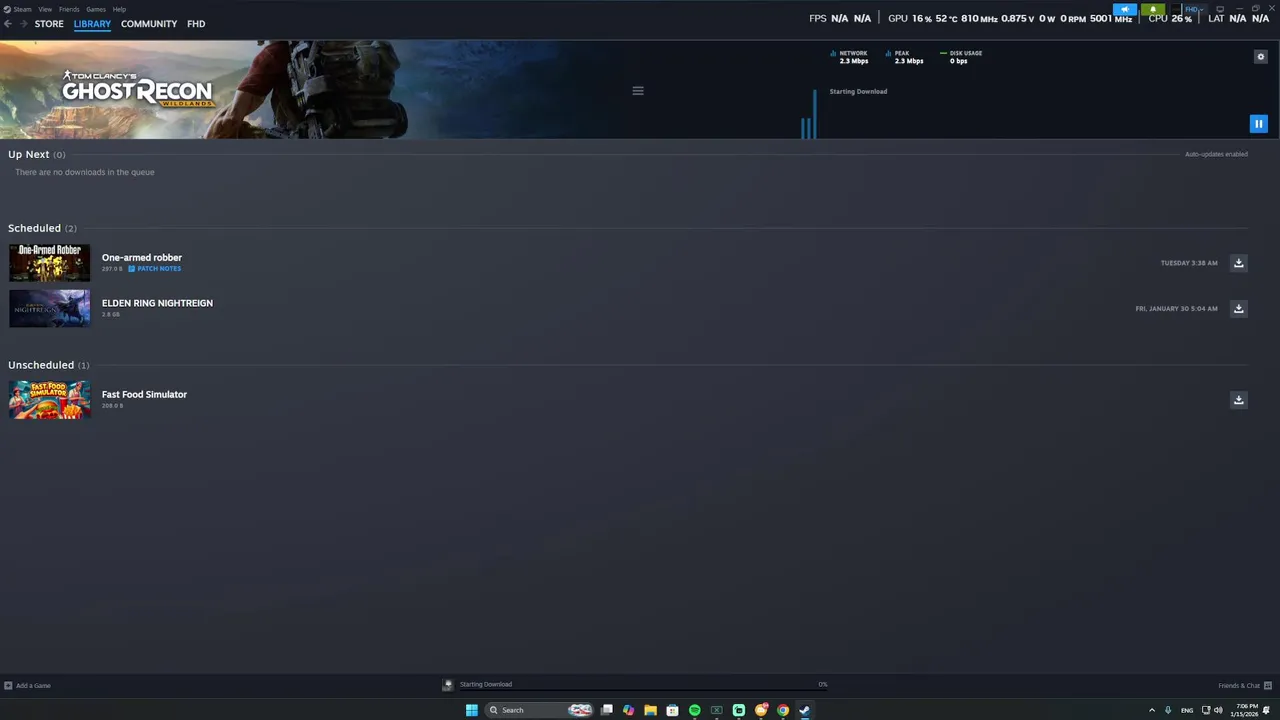The height and width of the screenshot is (720, 1280).
Task: Open Task View on the taskbar
Action: click(x=606, y=710)
